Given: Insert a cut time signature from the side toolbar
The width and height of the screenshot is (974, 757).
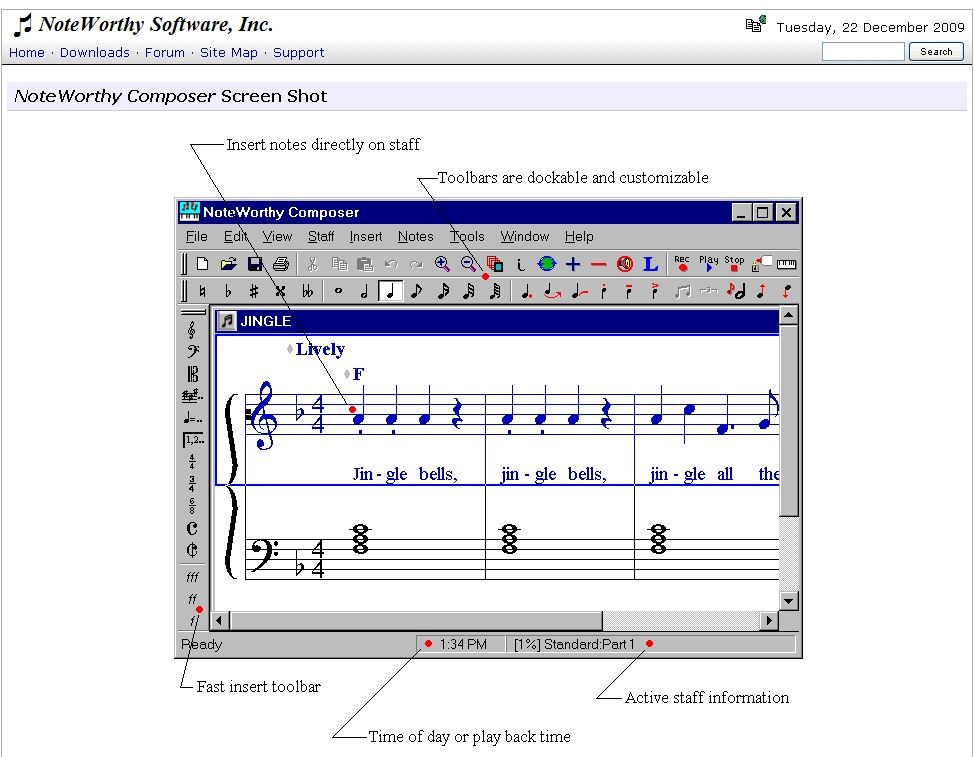Looking at the screenshot, I should click(x=192, y=550).
